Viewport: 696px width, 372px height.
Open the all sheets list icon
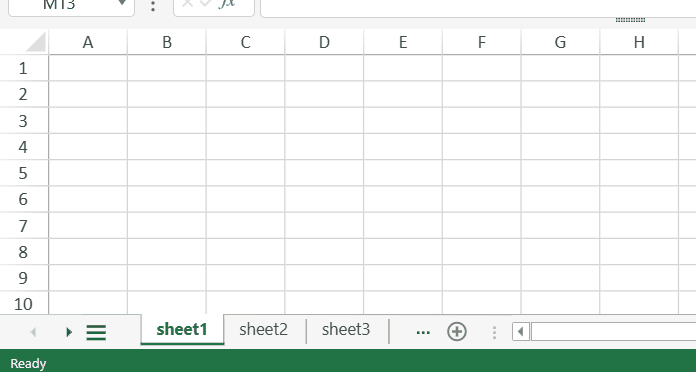click(x=96, y=332)
